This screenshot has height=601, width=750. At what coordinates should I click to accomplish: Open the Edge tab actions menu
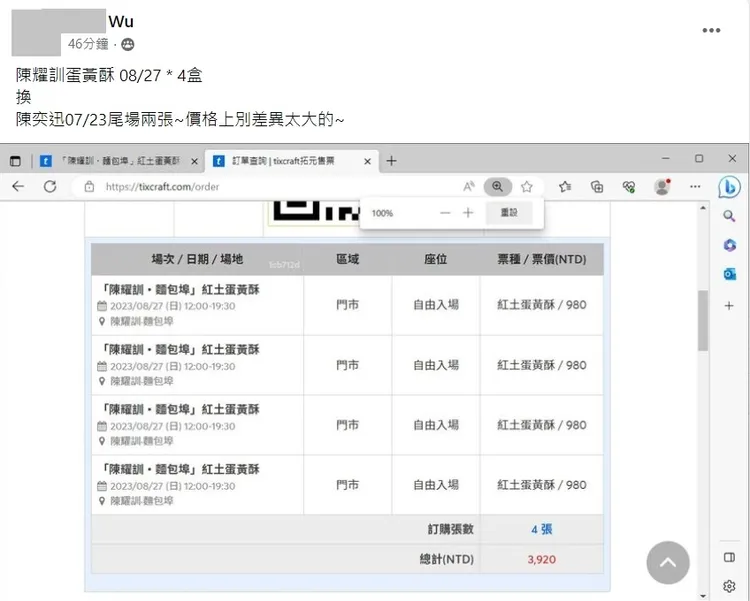[x=15, y=161]
